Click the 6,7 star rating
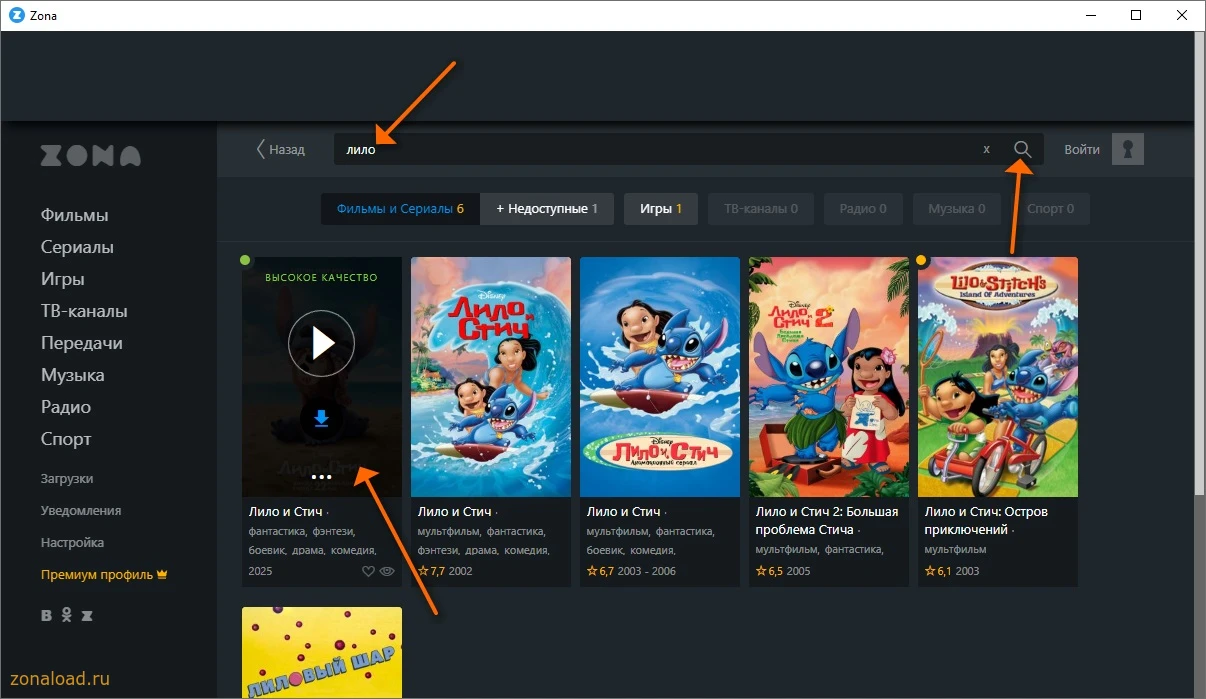Viewport: 1206px width, 699px height. tap(600, 571)
